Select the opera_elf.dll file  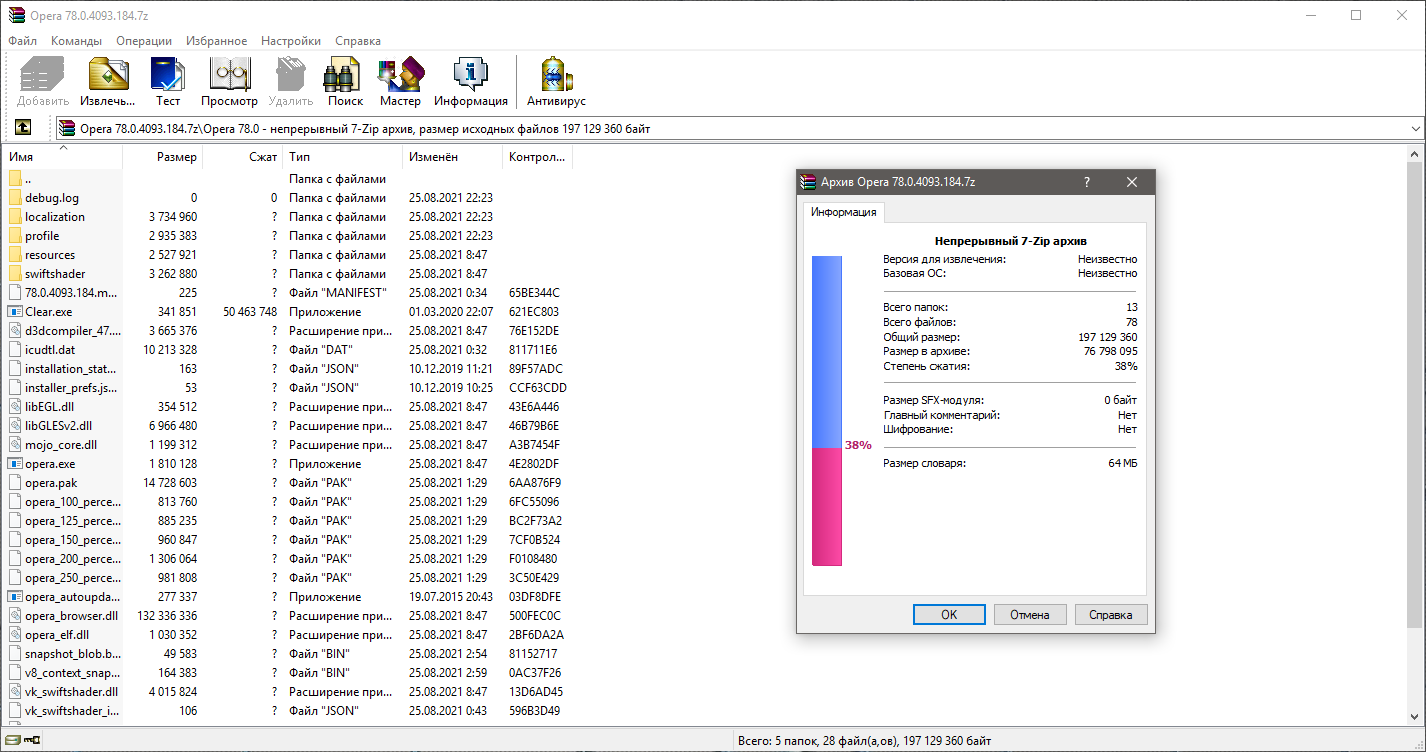tap(288, 635)
